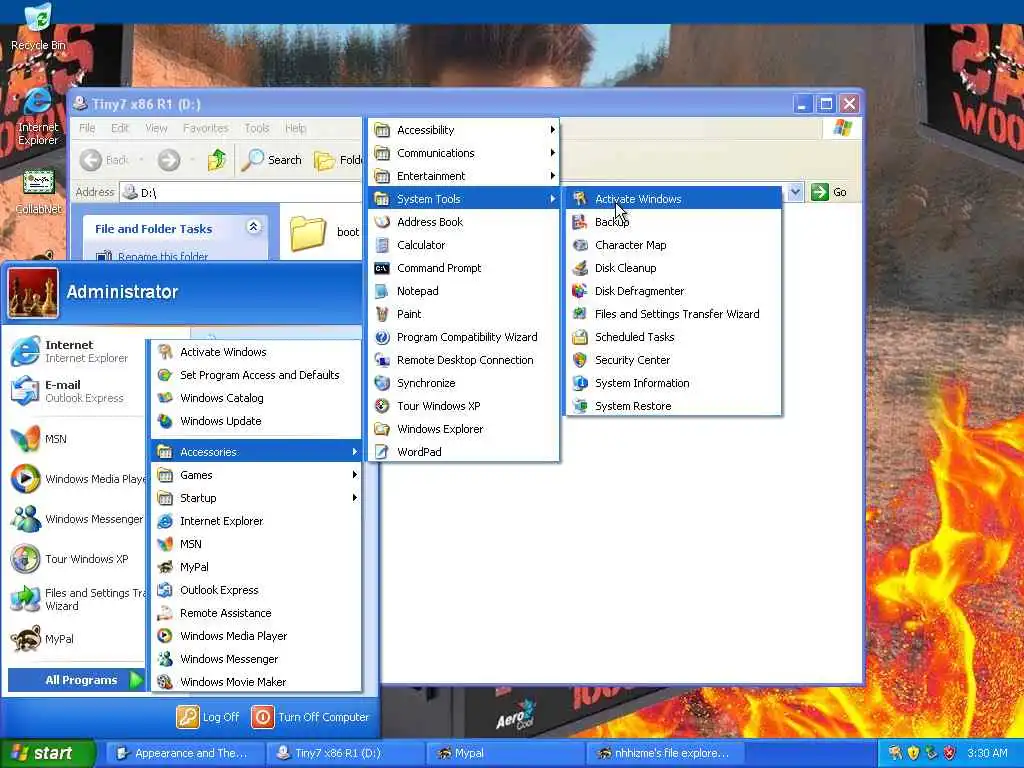
Task: Collapse File and Folder Tasks panel
Action: coord(253,227)
